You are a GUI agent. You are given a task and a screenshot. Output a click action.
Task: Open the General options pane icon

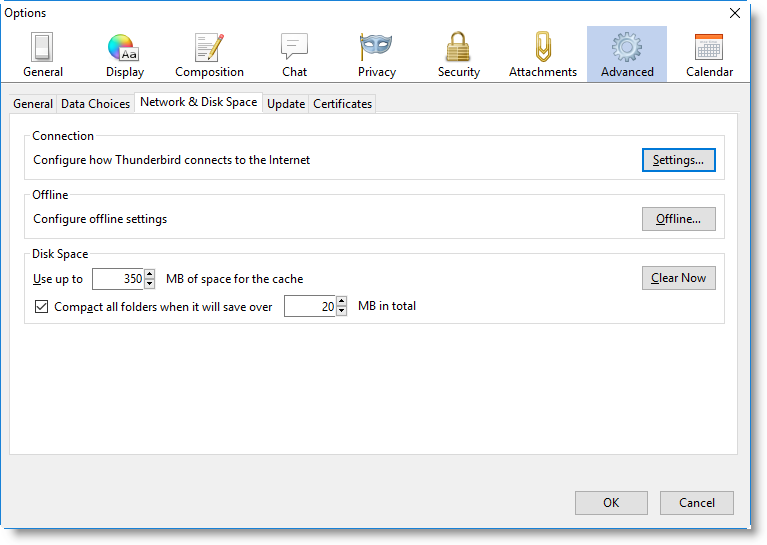pyautogui.click(x=43, y=48)
